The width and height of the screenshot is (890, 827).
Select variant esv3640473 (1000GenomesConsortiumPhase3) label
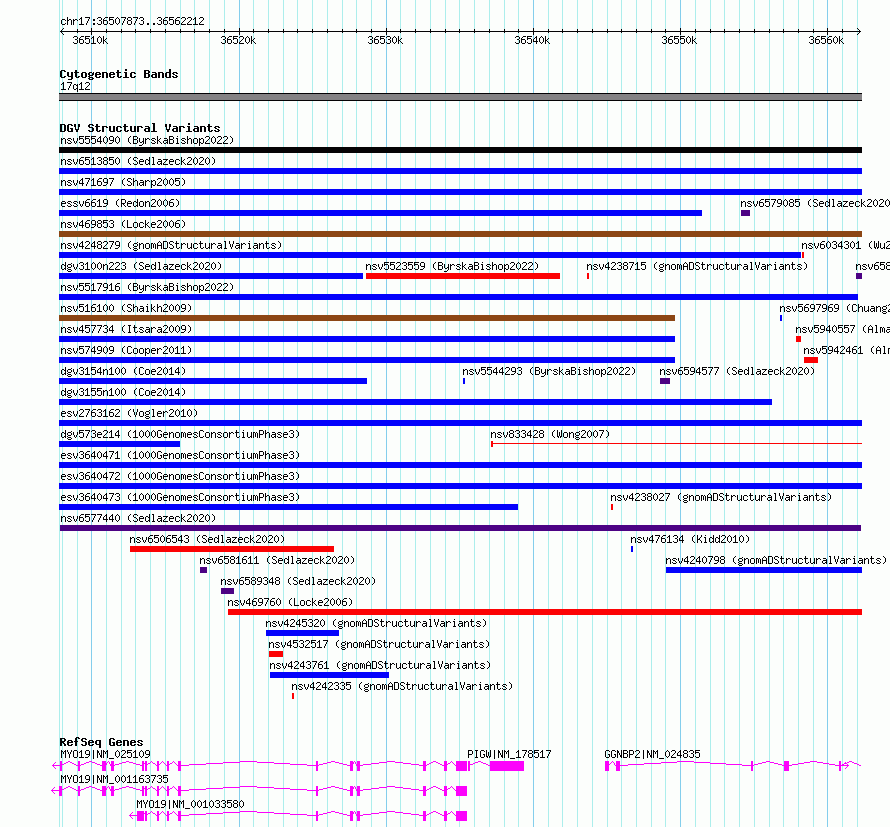pos(180,497)
